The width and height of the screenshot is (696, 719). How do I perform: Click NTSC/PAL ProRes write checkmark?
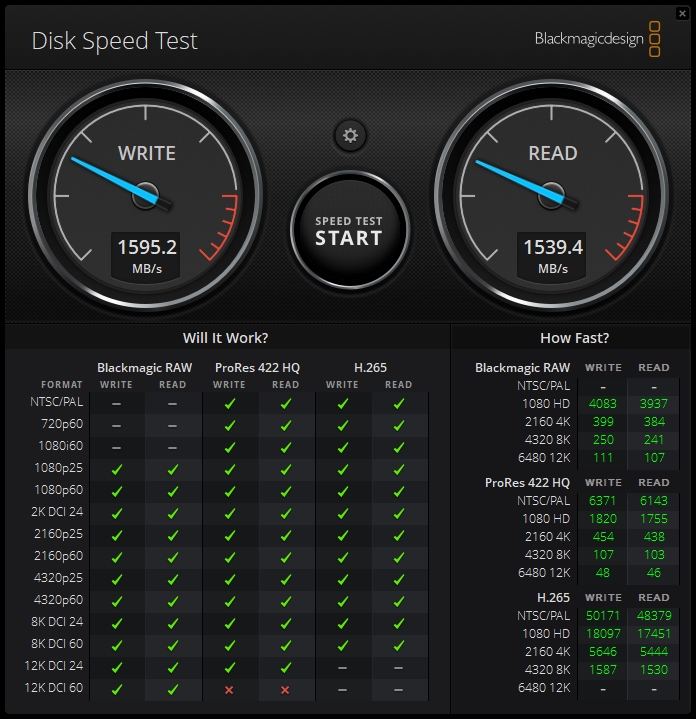(230, 403)
